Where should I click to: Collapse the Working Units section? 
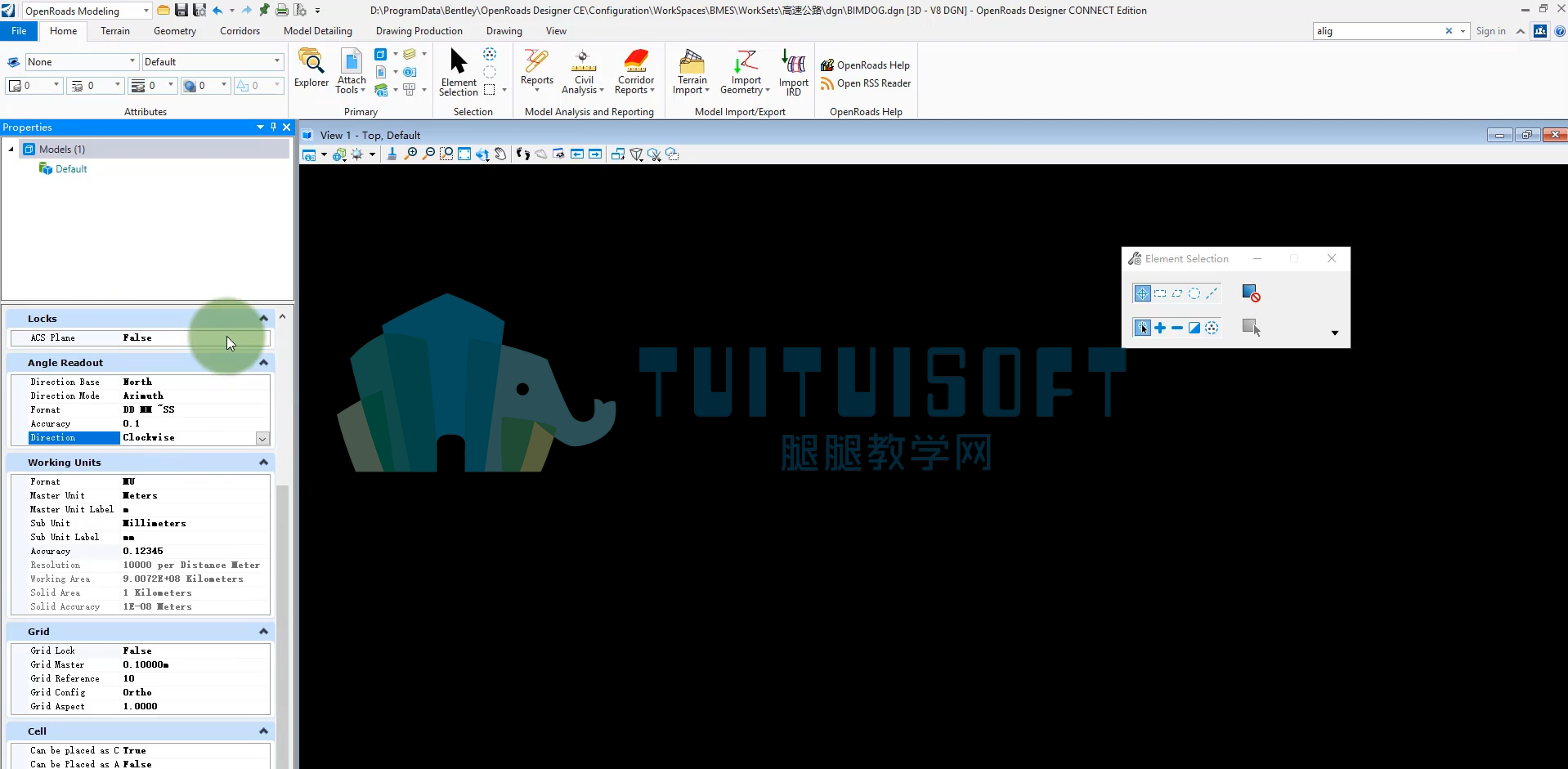coord(263,462)
